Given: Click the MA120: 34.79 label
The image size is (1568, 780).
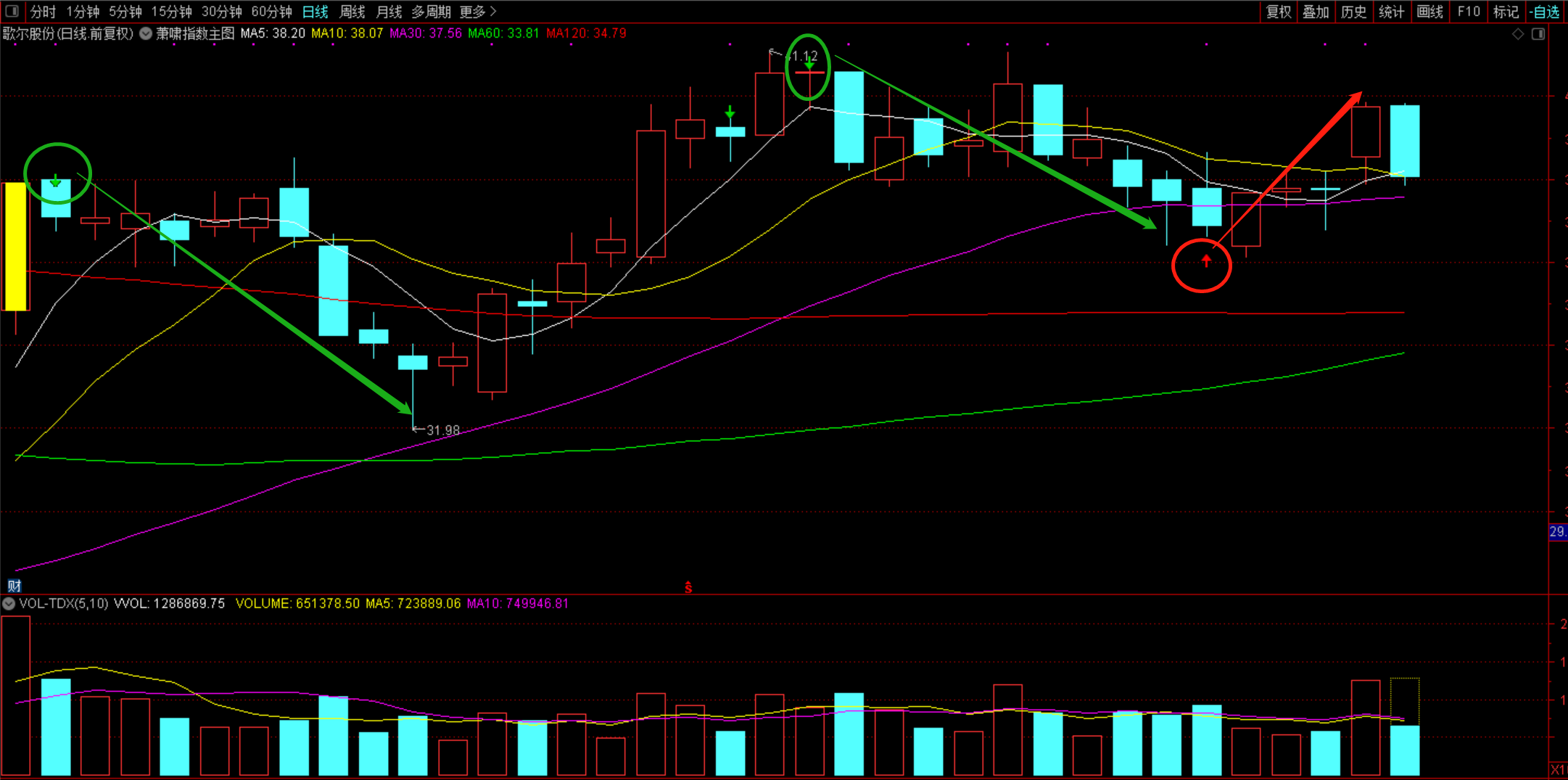Looking at the screenshot, I should [x=586, y=33].
